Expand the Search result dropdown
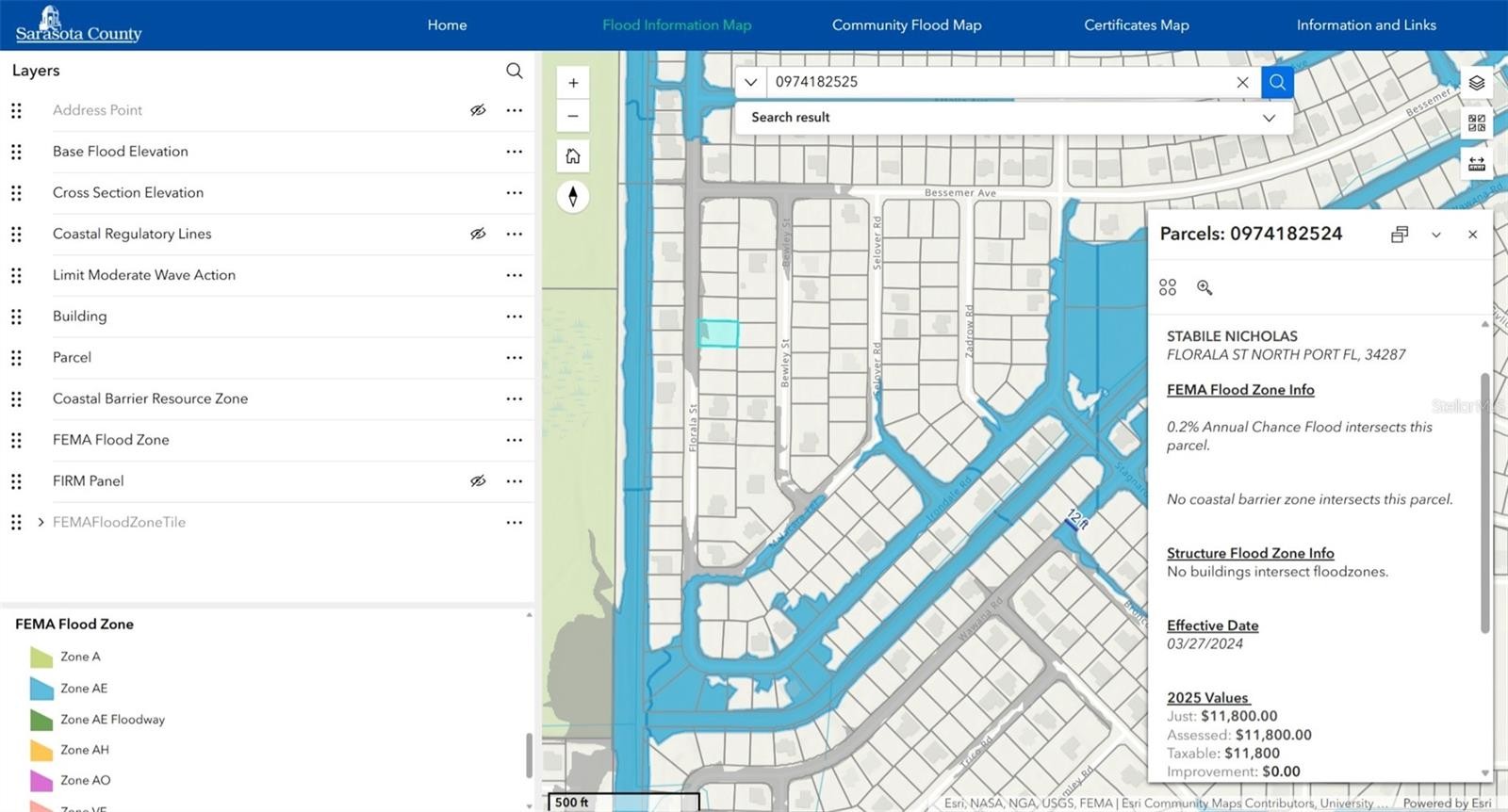This screenshot has height=812, width=1508. 1269,118
